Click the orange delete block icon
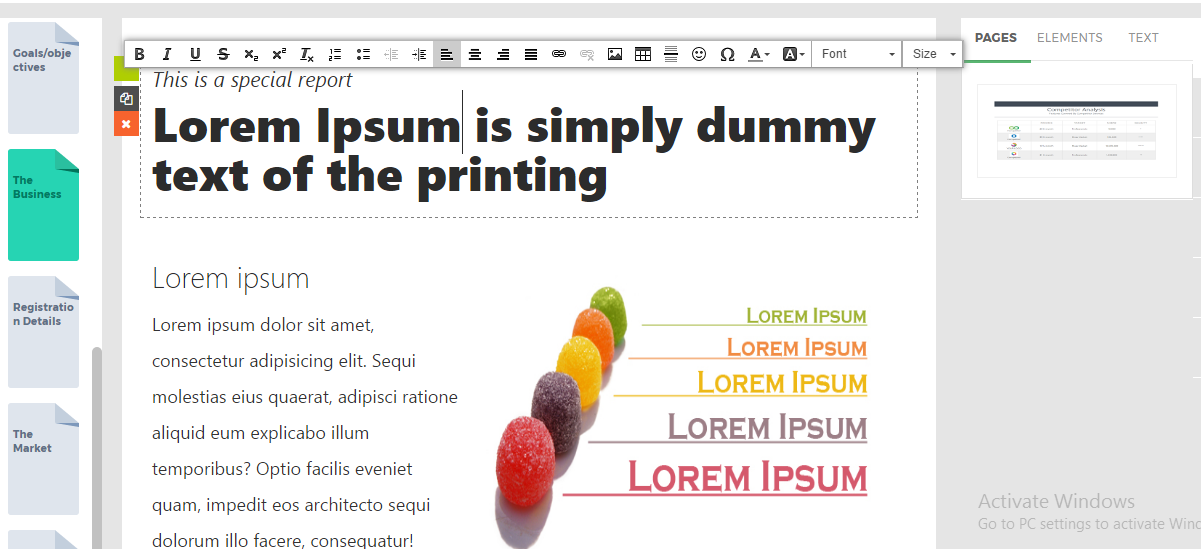1201x549 pixels. tap(126, 124)
